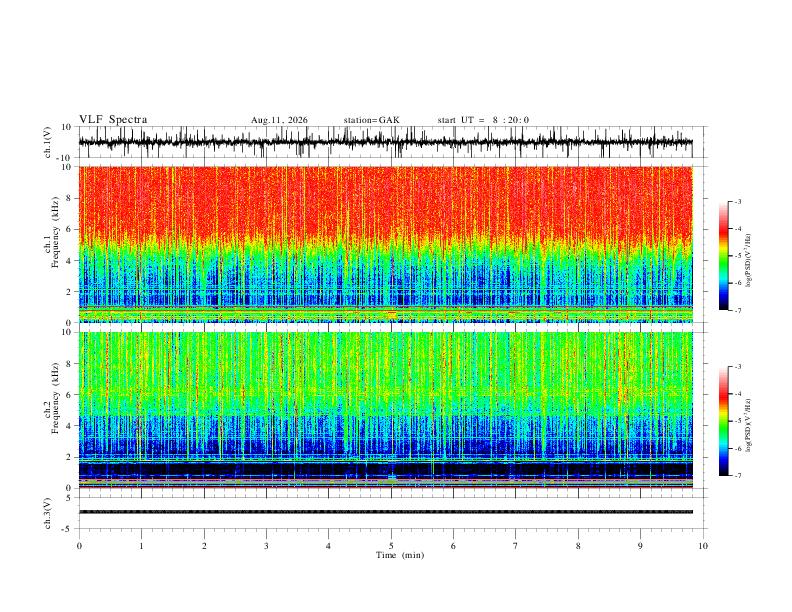This screenshot has width=792, height=612.
Task: Click tick label "0" on the Time axis
Action: (79, 546)
